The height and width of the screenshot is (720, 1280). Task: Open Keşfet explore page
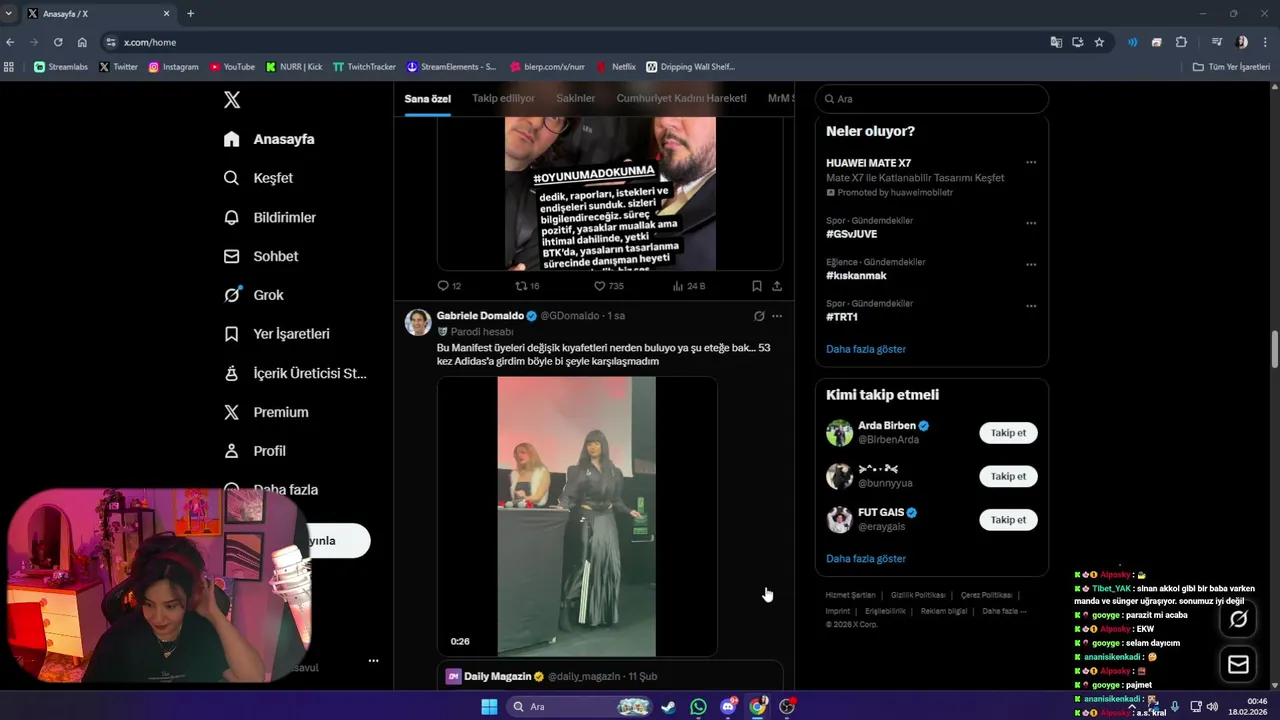[258, 178]
